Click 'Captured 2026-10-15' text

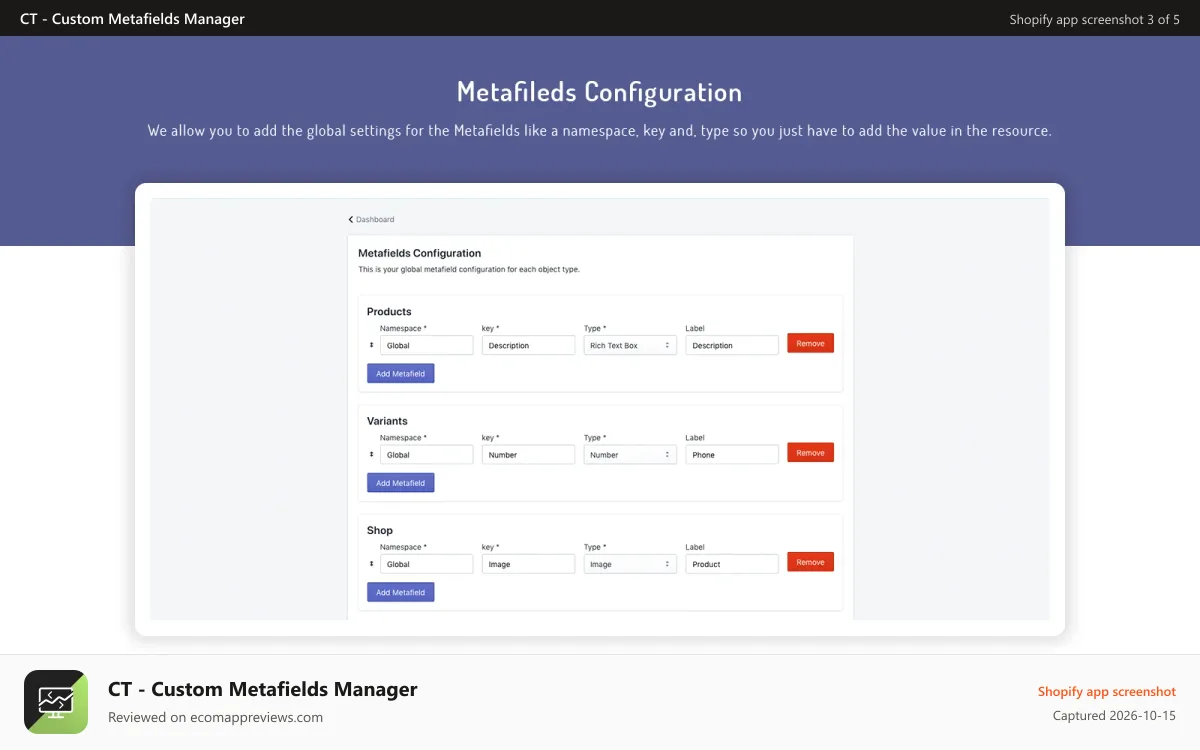[1114, 716]
